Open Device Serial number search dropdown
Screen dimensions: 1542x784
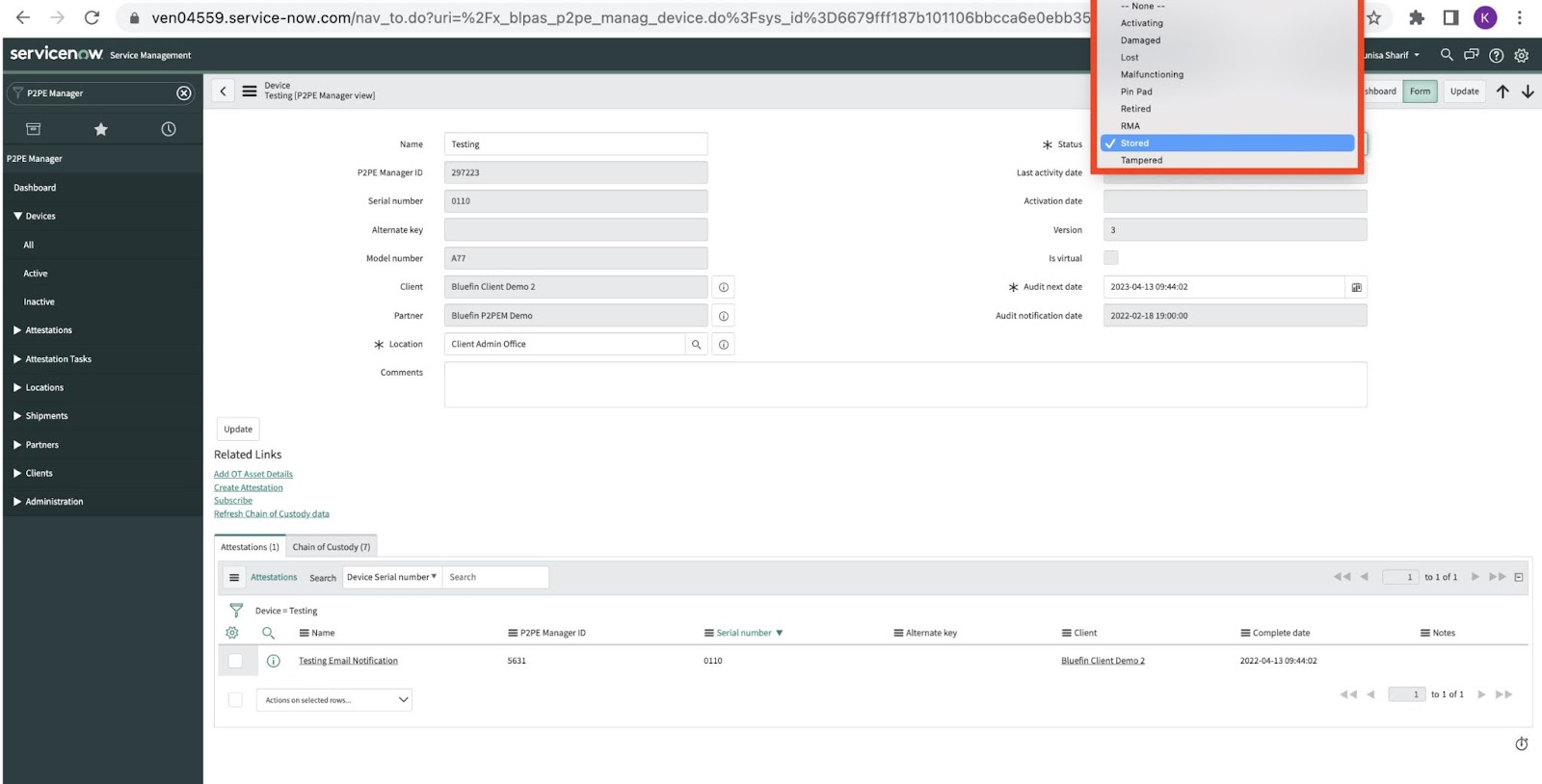tap(391, 577)
